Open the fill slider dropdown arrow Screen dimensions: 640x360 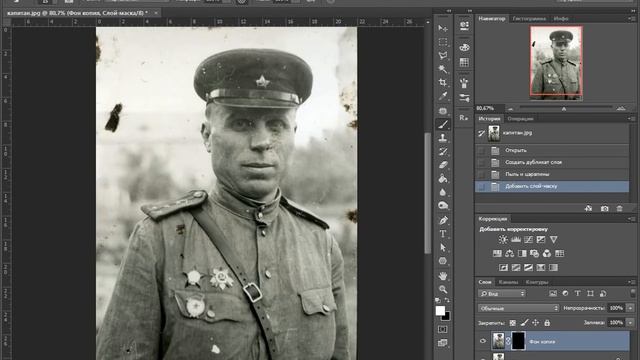pyautogui.click(x=630, y=323)
